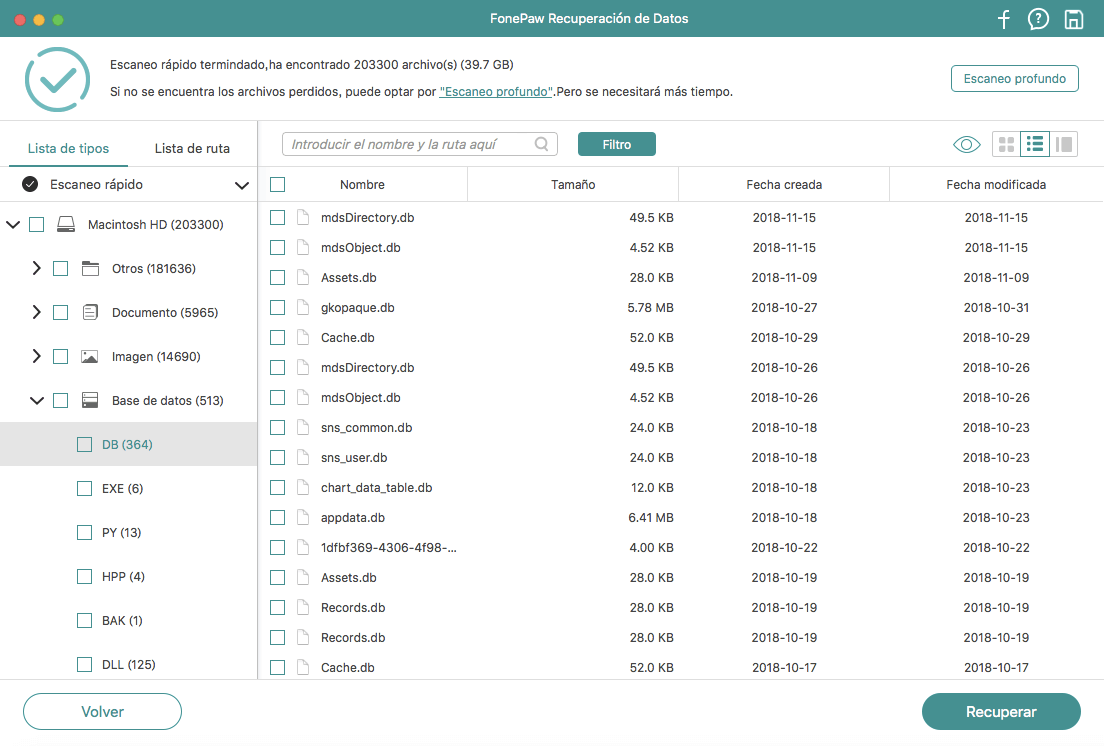Select the first Records.db file

680,607
